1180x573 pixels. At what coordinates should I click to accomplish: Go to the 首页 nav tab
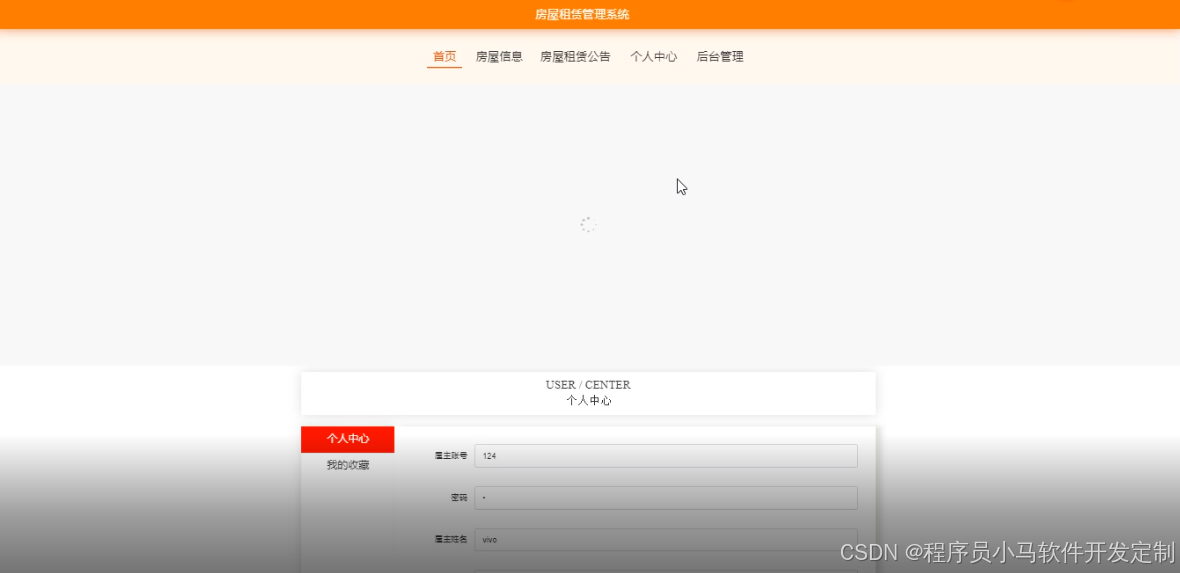(x=444, y=56)
